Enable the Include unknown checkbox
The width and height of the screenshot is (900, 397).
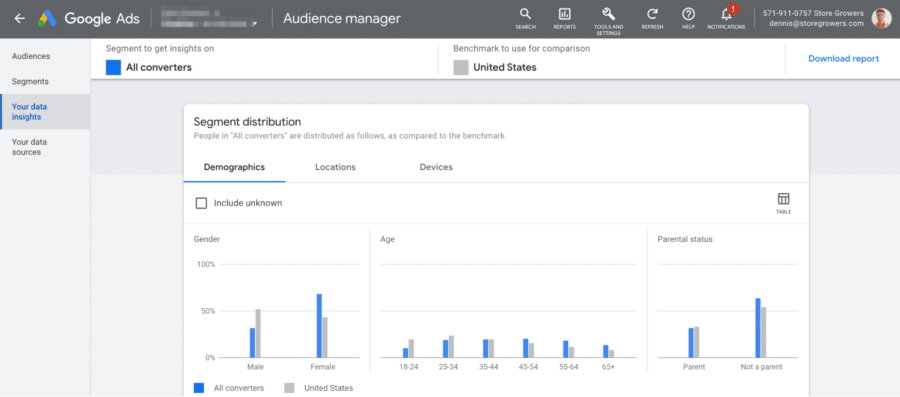[201, 203]
